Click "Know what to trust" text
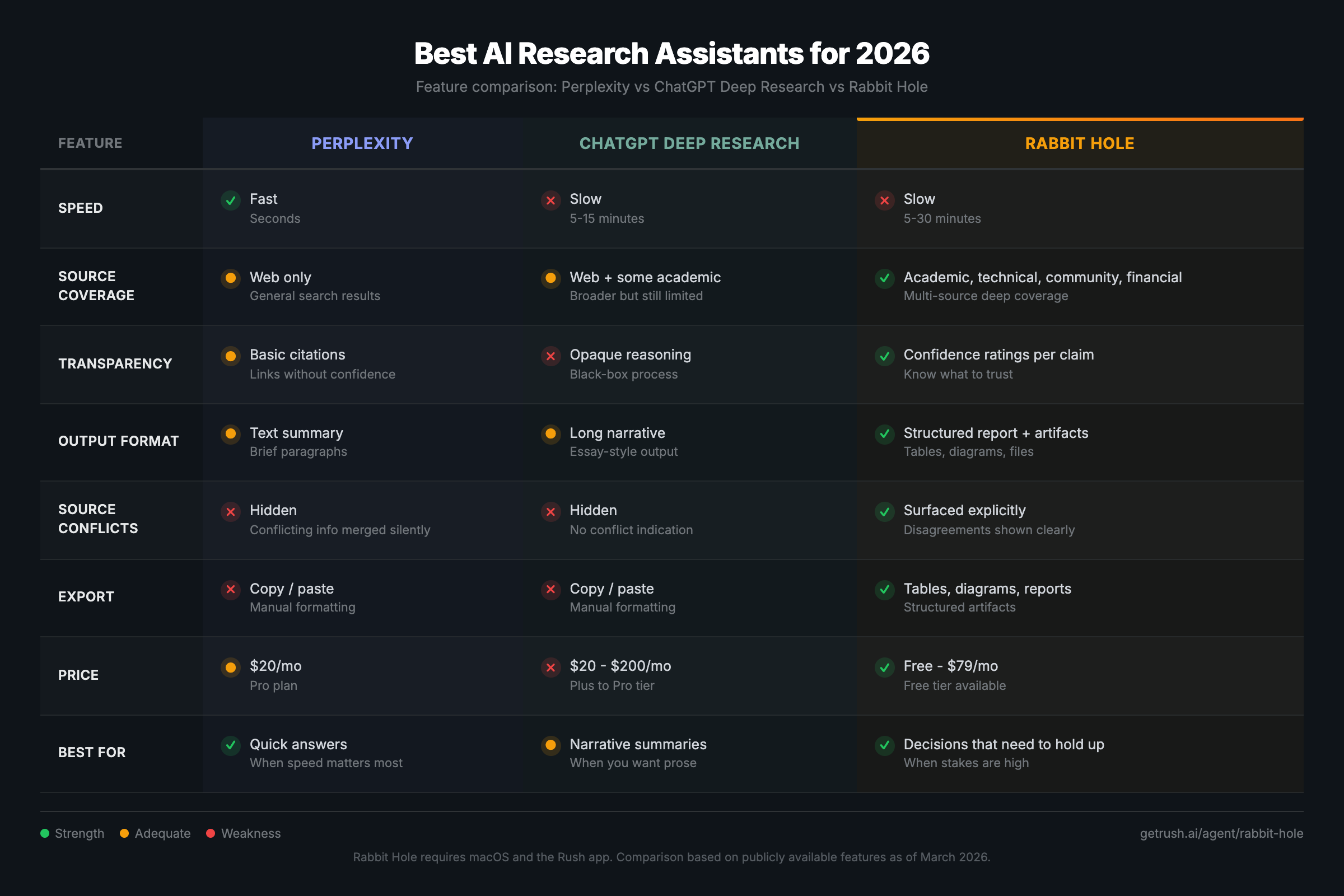Viewport: 1344px width, 896px height. coord(958,374)
